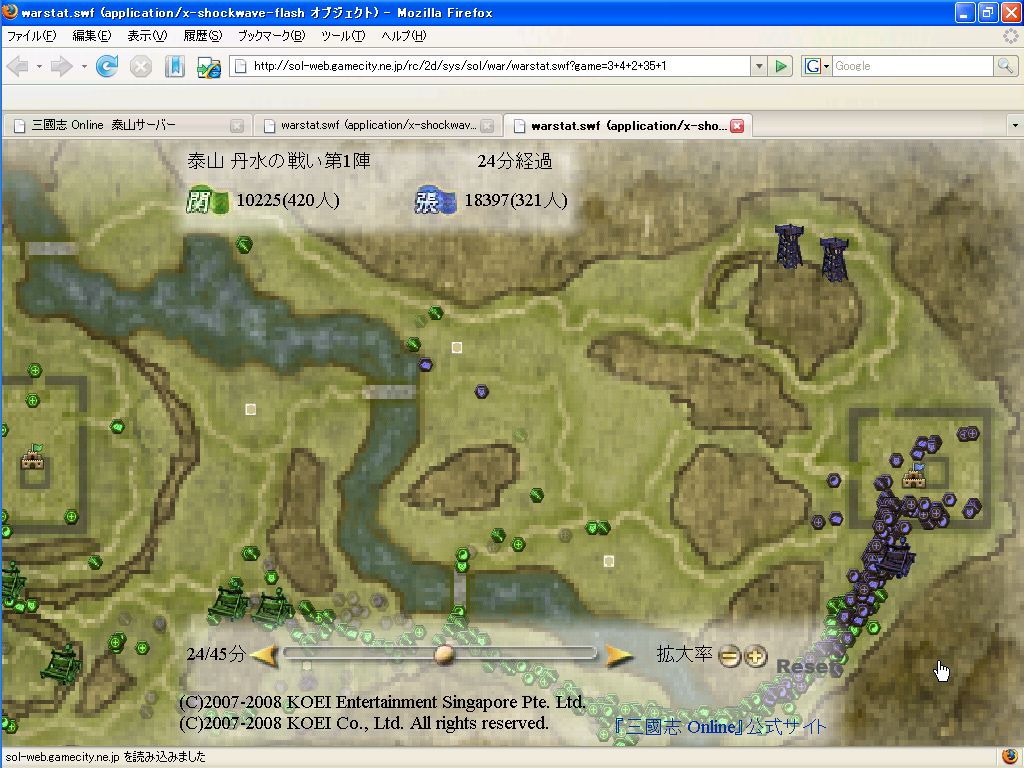Viewport: 1024px width, 768px height.
Task: Reload the page with the refresh icon
Action: point(107,66)
